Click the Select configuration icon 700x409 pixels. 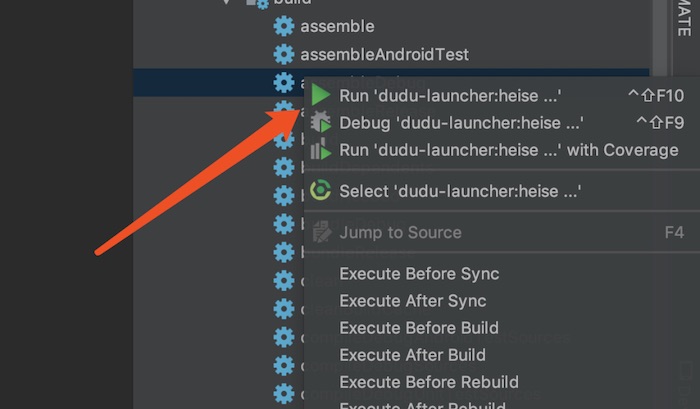(x=321, y=190)
